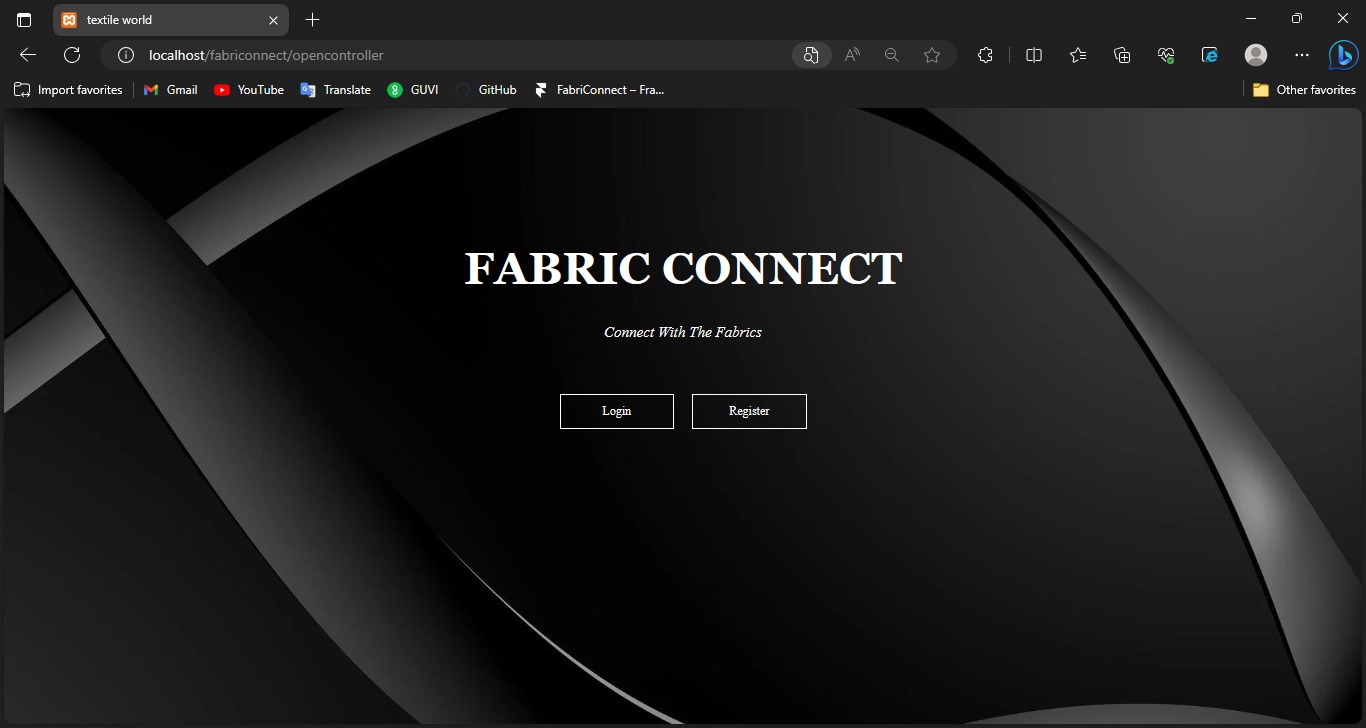This screenshot has height=728, width=1366.
Task: Open the user profile avatar
Action: (x=1256, y=55)
